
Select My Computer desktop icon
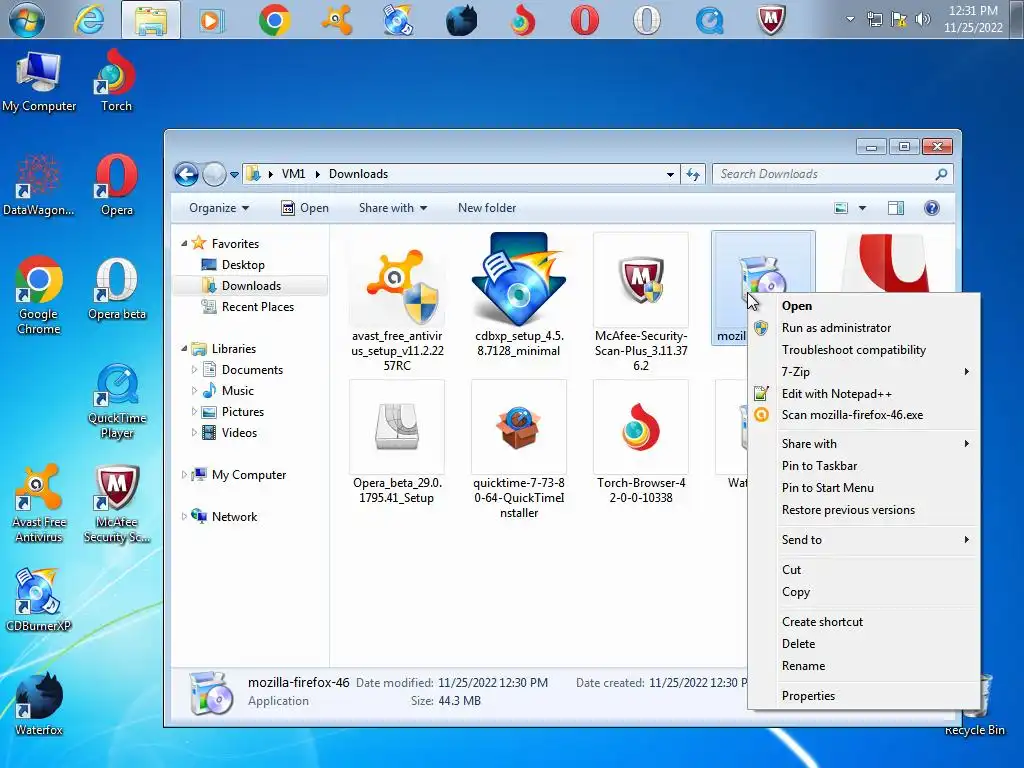(x=39, y=81)
